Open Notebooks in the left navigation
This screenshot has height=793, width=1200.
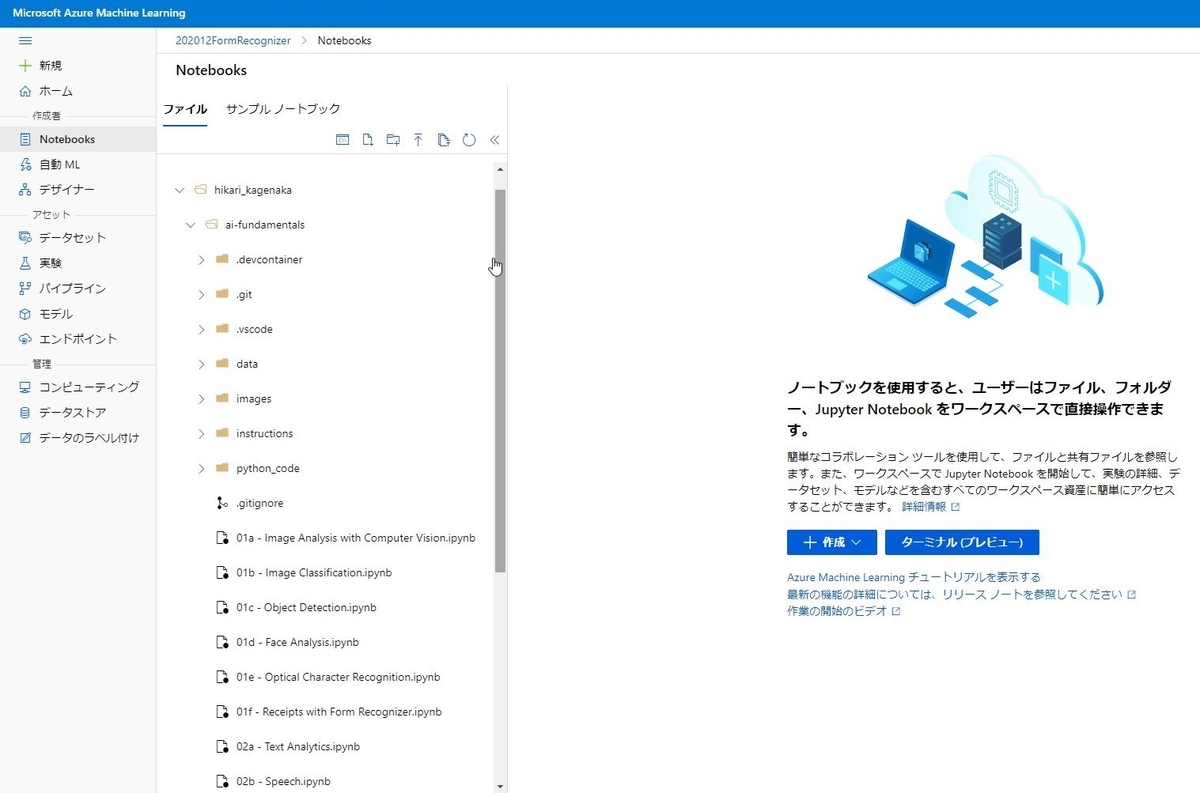(78, 139)
